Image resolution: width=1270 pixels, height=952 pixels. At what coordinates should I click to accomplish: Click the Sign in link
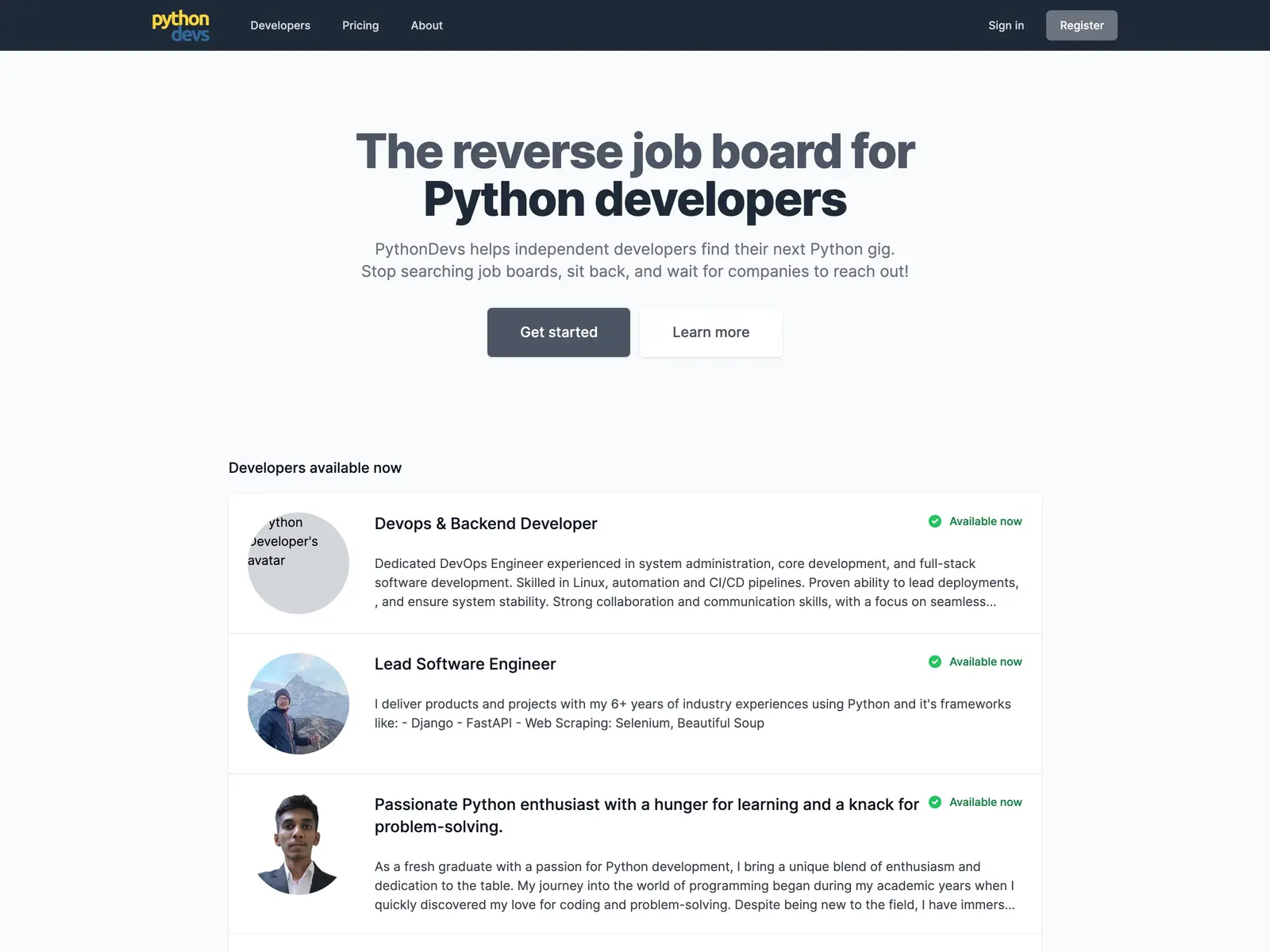click(x=1006, y=25)
